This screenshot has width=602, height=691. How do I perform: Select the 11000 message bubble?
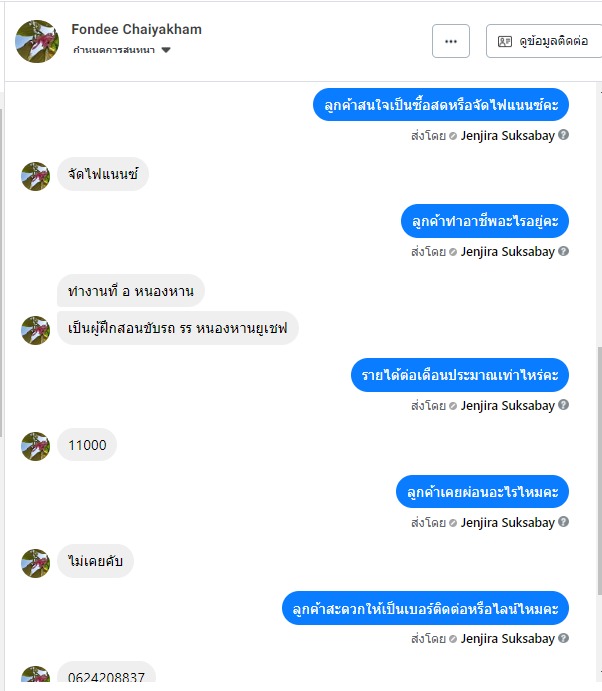pyautogui.click(x=87, y=445)
